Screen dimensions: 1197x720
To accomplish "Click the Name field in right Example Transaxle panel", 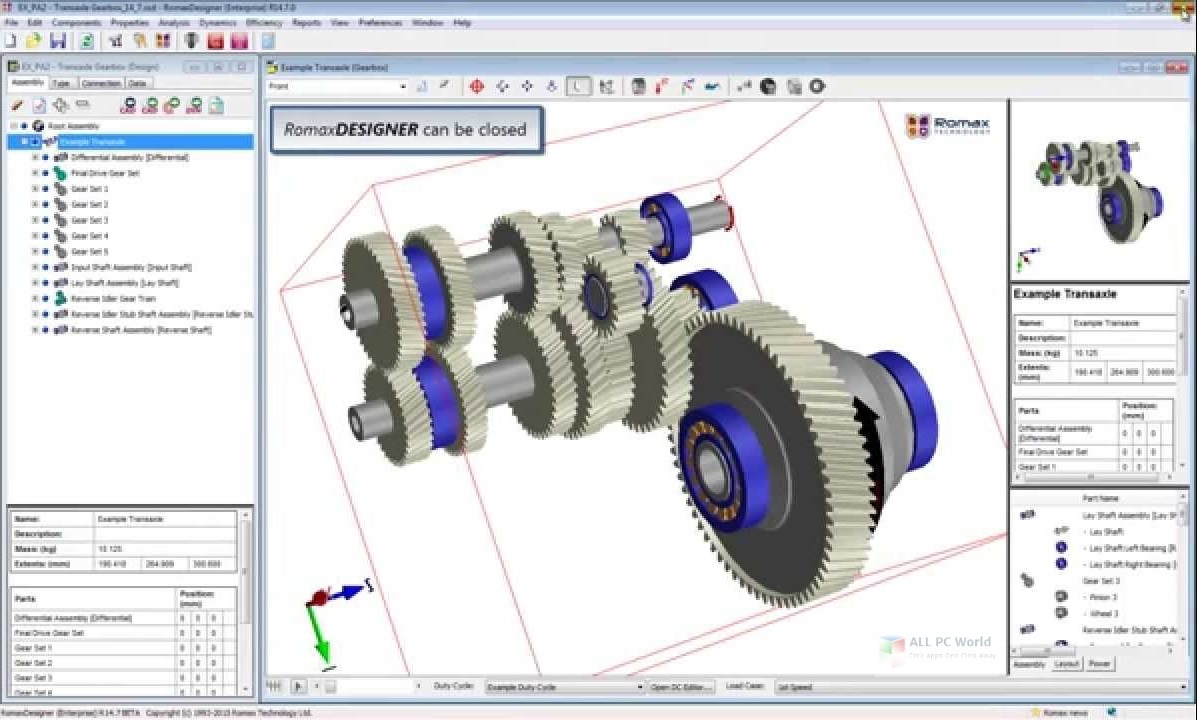I will point(1122,323).
